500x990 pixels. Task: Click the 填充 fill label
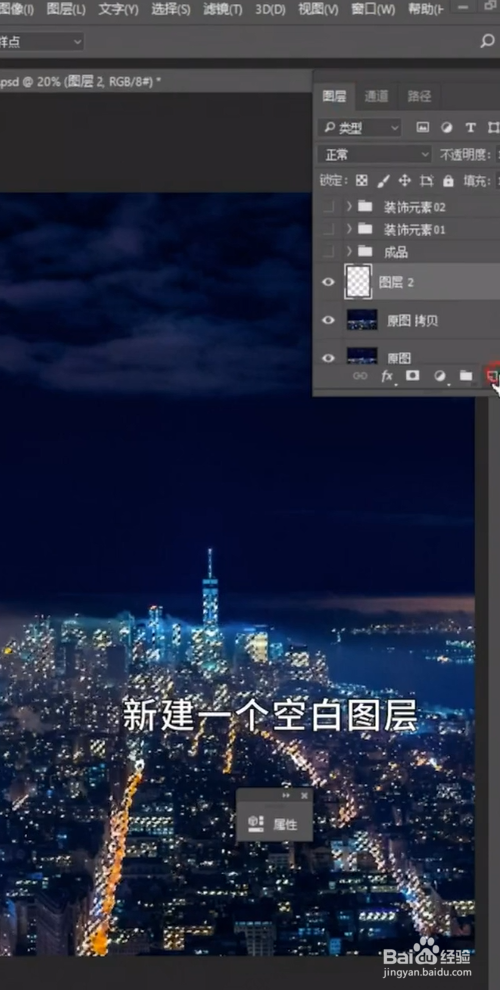point(476,181)
